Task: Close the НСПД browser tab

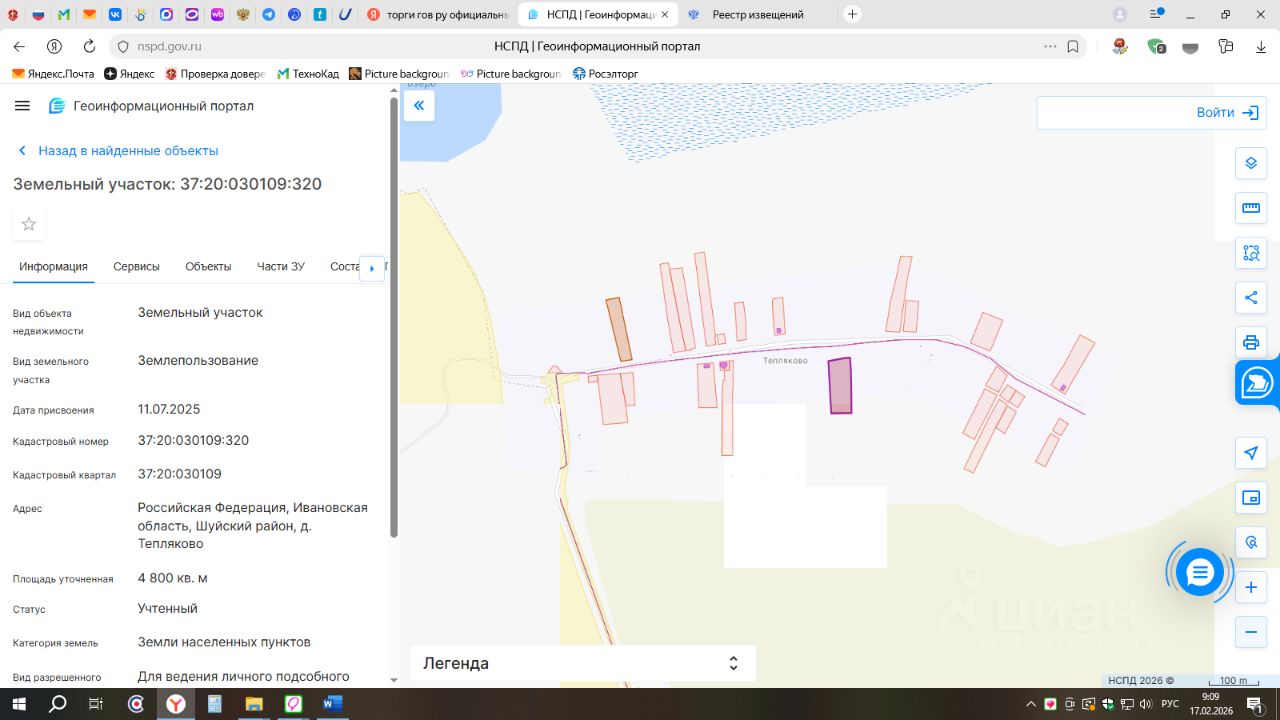Action: click(665, 14)
